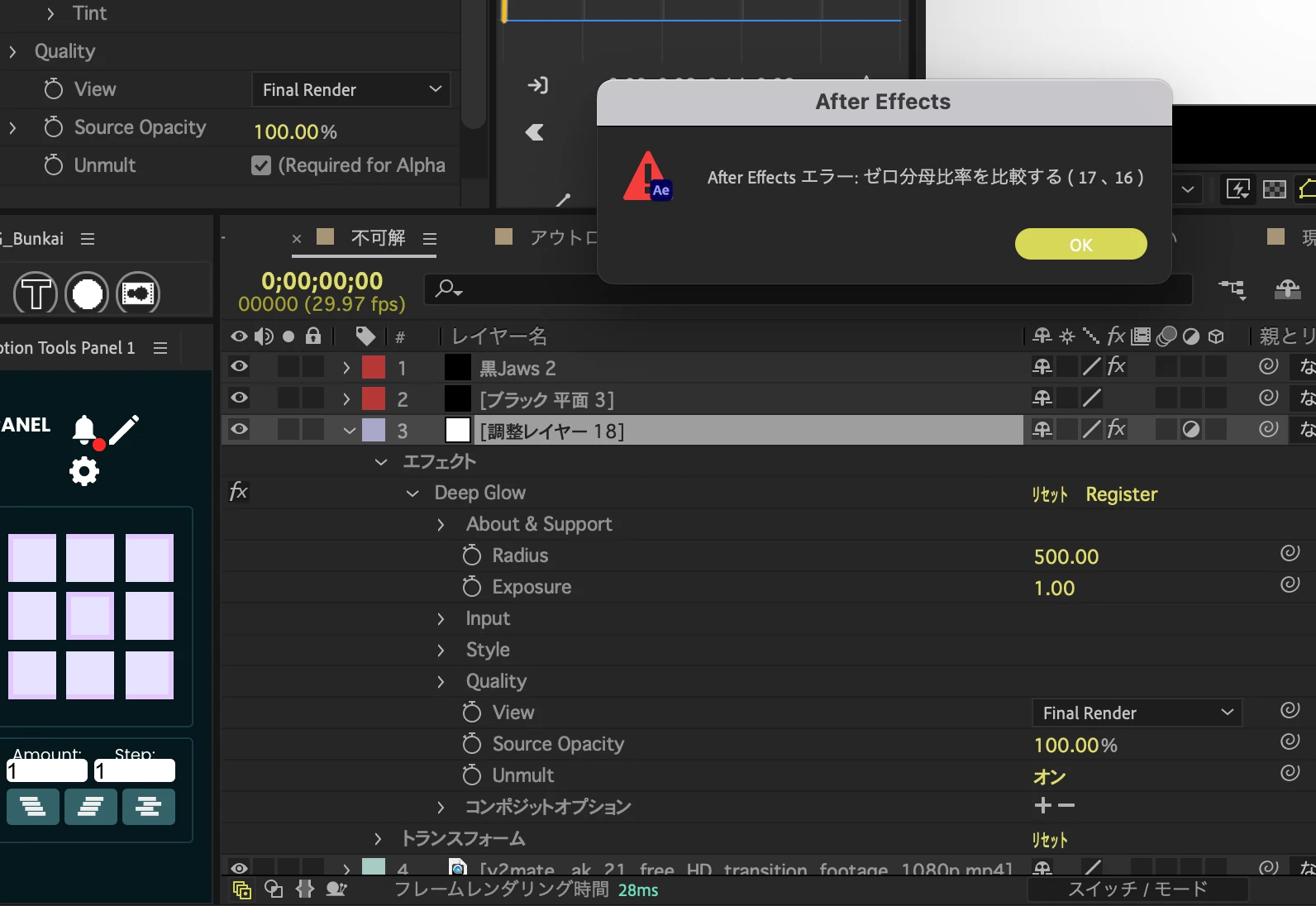Collapse the 調整レイヤー 18 layer
The width and height of the screenshot is (1316, 906).
click(x=350, y=431)
